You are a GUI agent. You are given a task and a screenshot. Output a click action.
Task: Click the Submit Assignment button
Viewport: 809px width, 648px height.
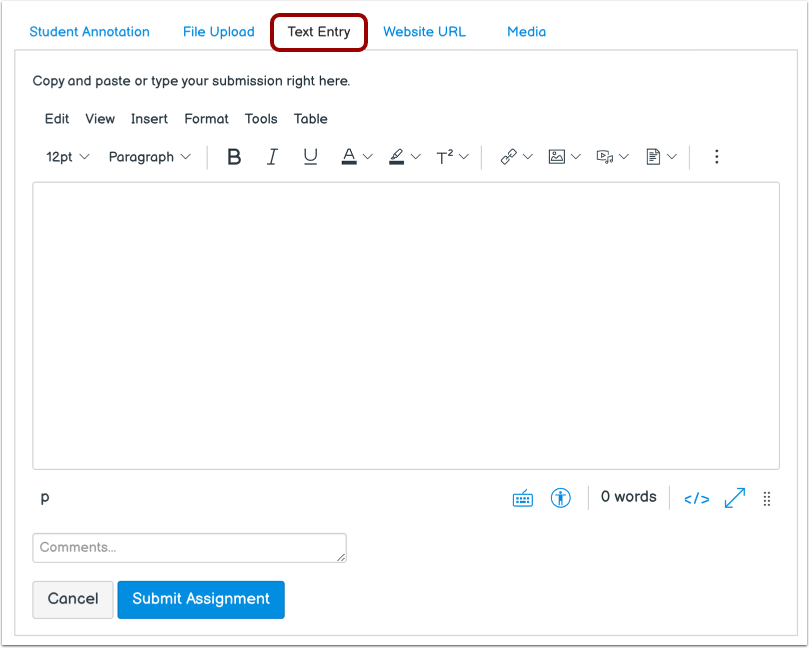[200, 599]
